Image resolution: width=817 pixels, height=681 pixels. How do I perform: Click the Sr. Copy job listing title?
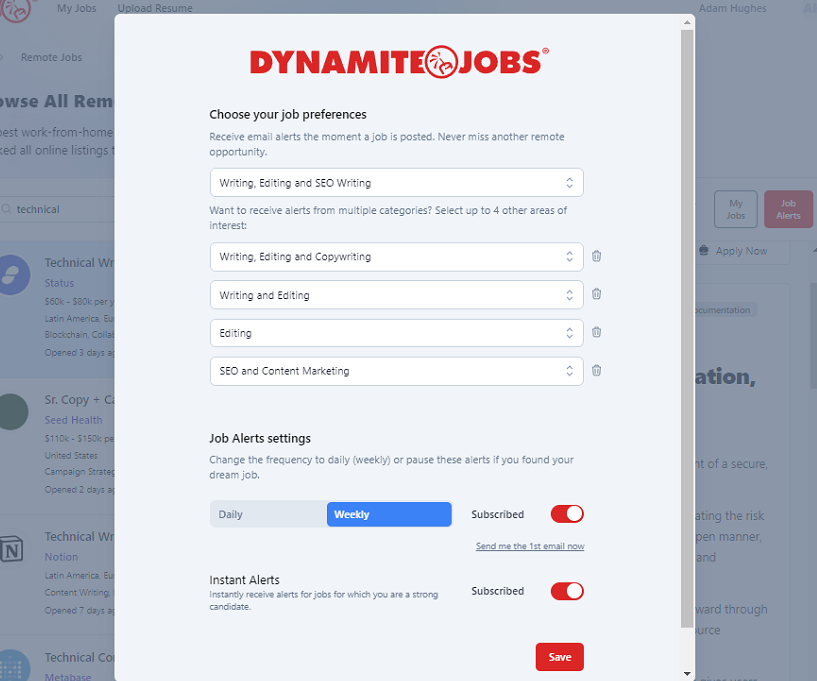tap(79, 400)
